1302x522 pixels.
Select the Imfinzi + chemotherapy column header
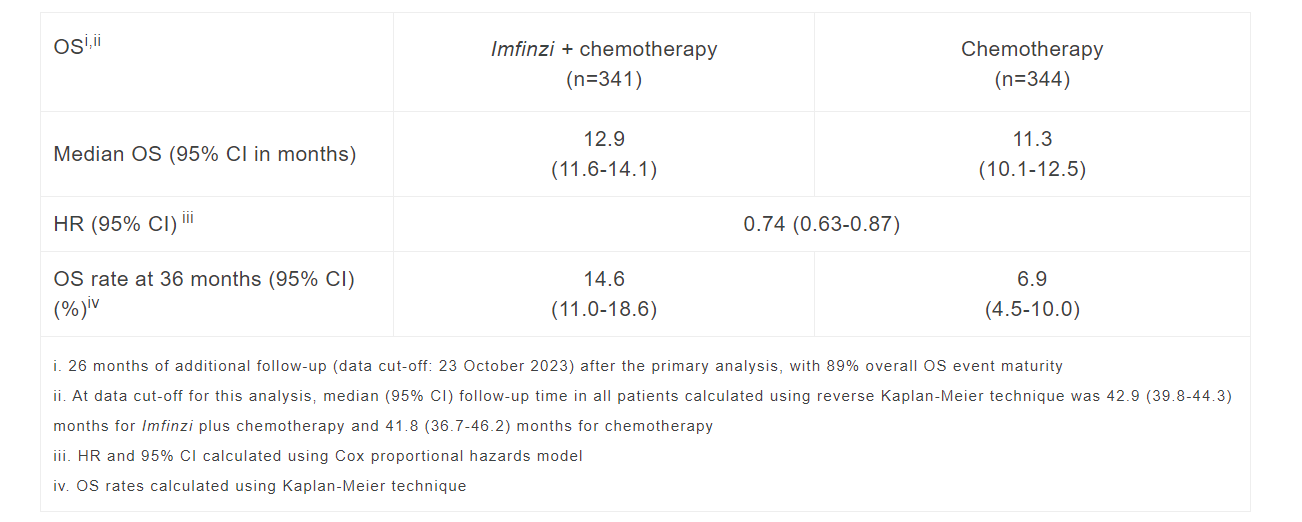click(604, 49)
